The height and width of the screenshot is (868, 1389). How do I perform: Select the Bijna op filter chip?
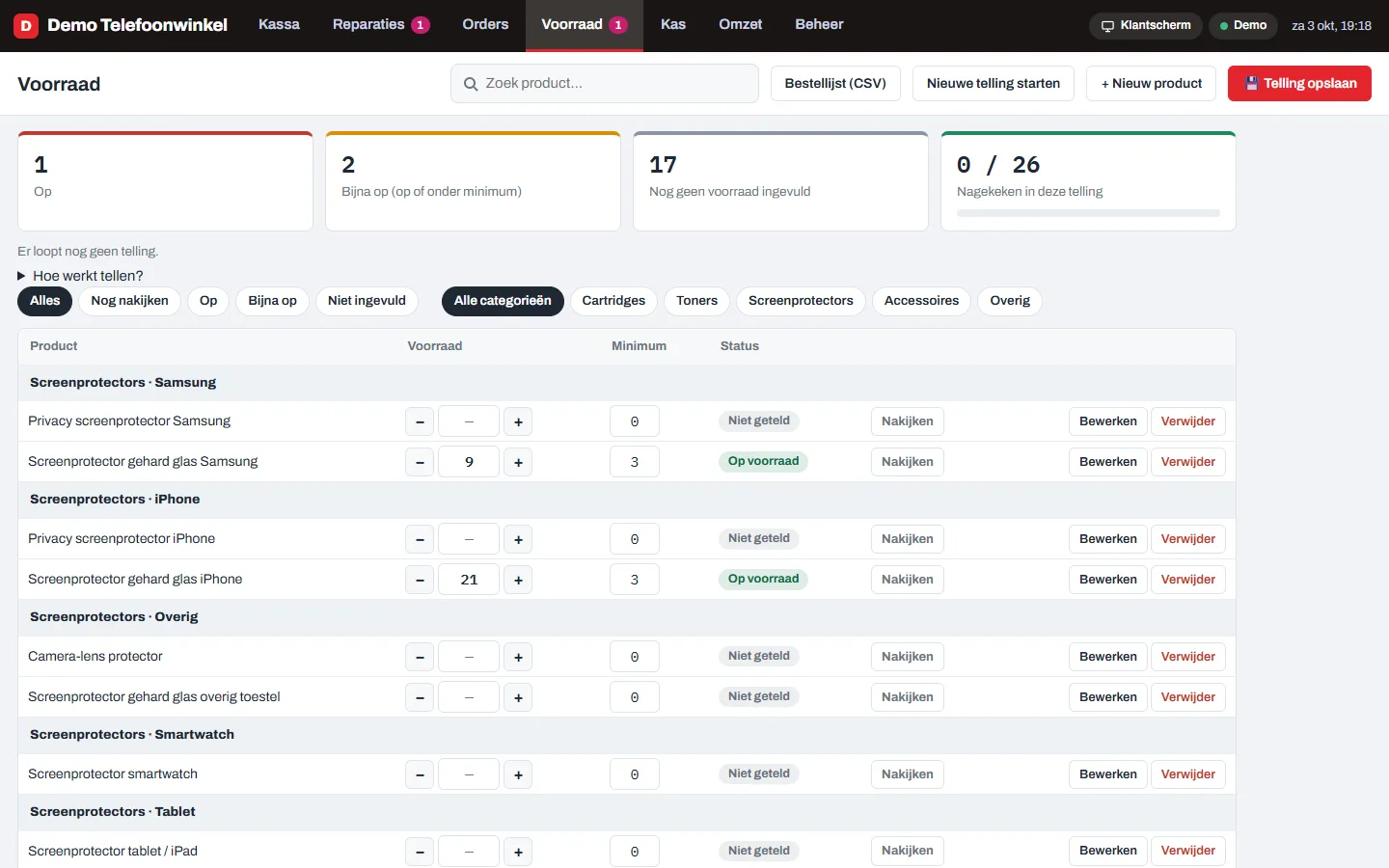(272, 301)
